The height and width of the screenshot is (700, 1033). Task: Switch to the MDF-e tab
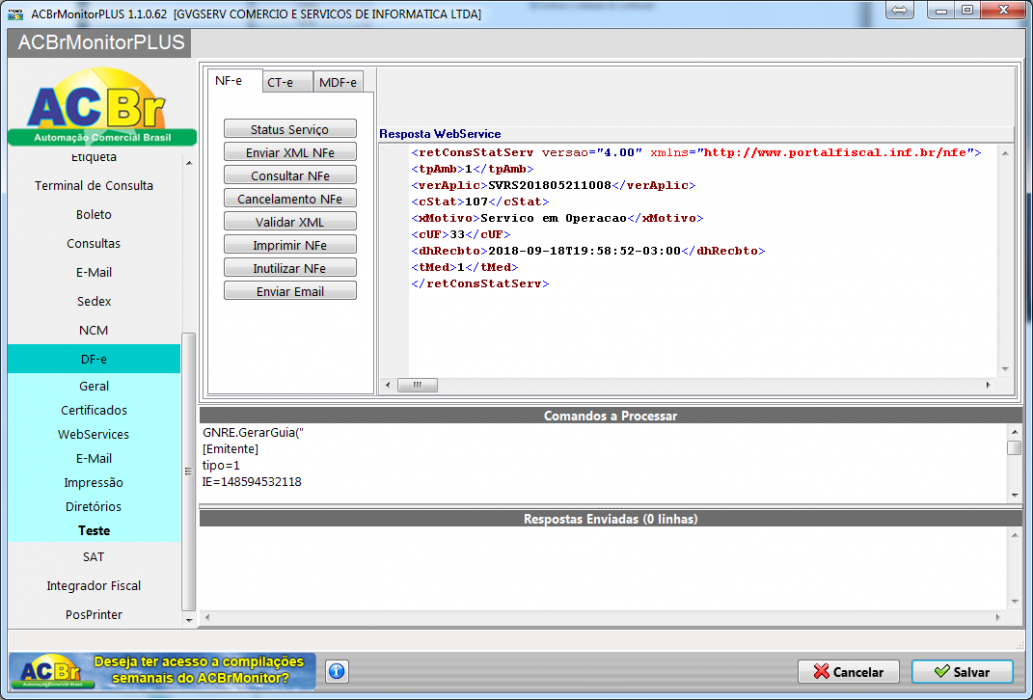pyautogui.click(x=338, y=82)
